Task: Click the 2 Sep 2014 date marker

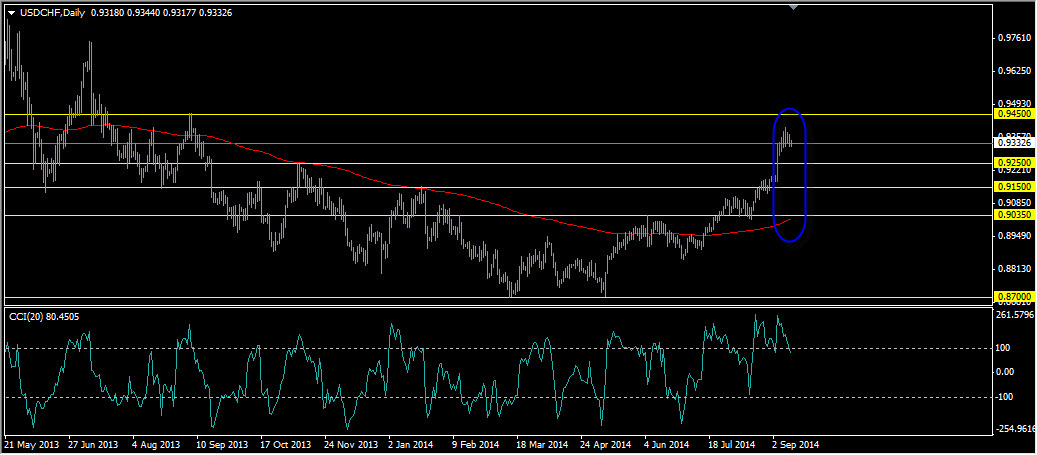Action: [800, 444]
